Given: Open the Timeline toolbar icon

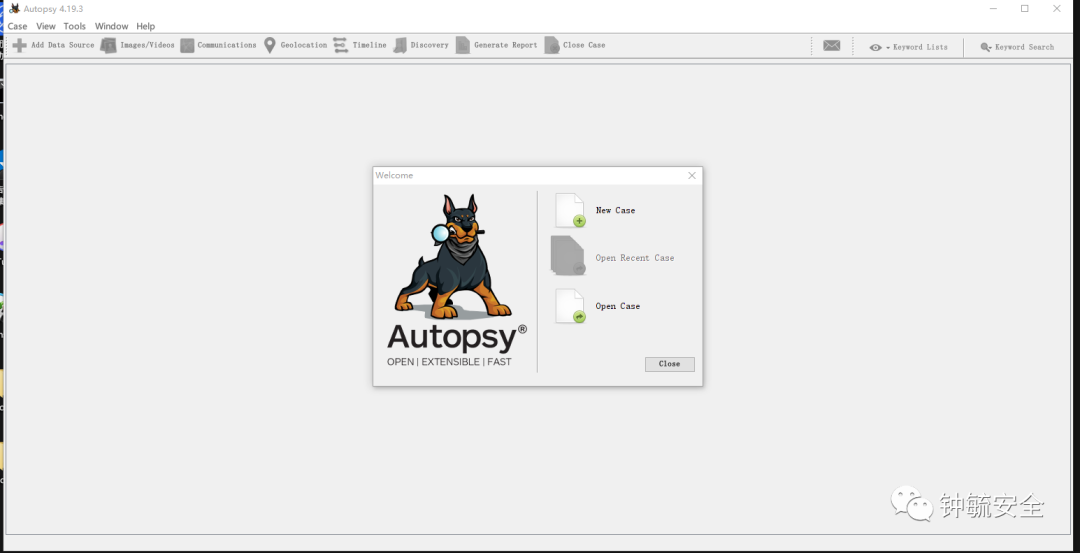Looking at the screenshot, I should (x=341, y=45).
